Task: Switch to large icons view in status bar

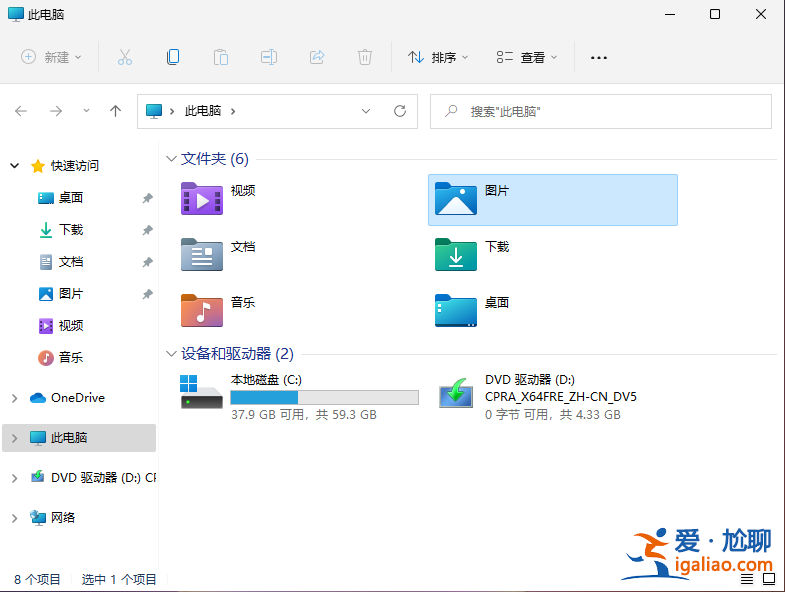Action: 769,579
